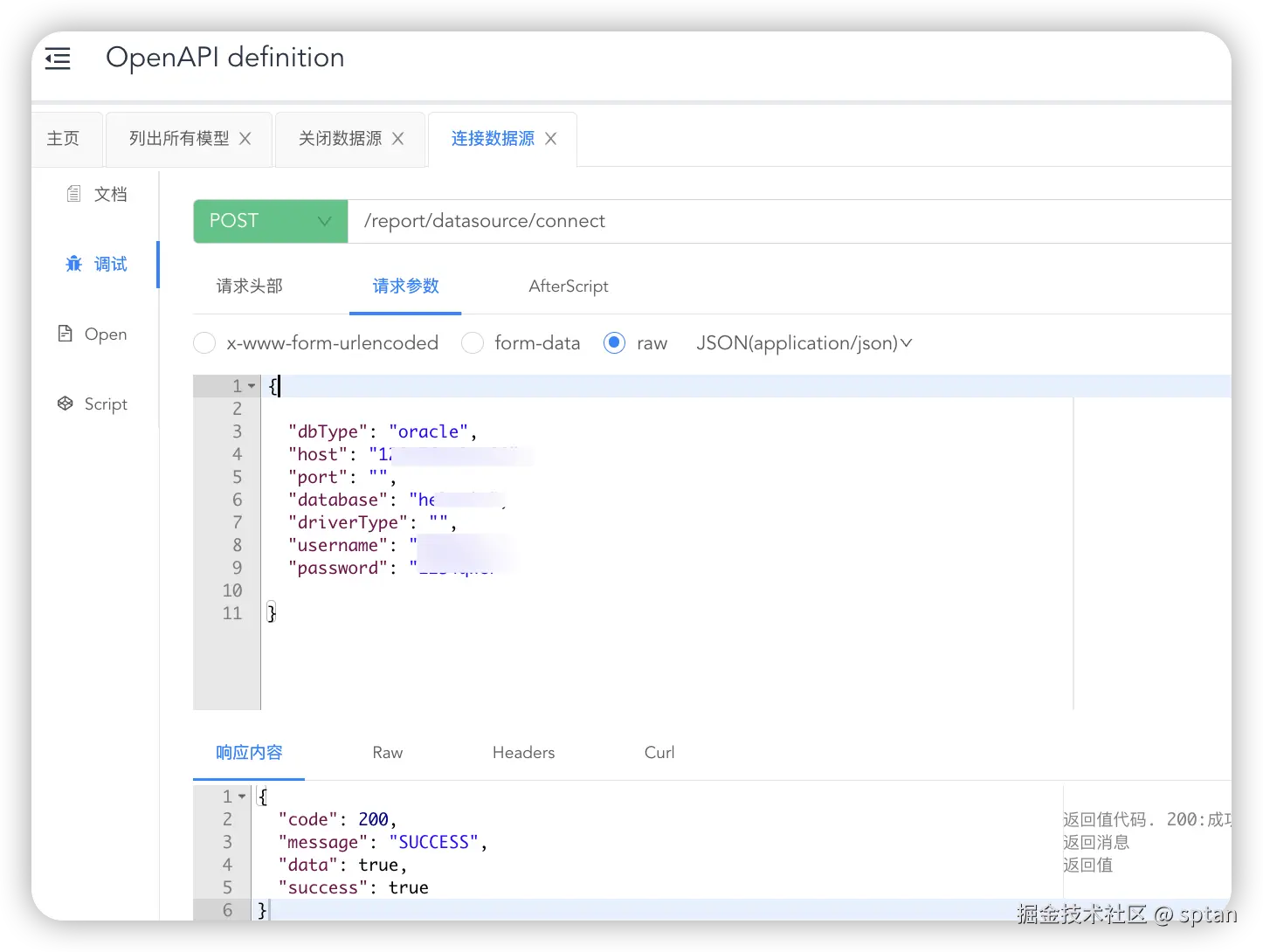The height and width of the screenshot is (952, 1263).
Task: Select x-www-form-urlencoded radio option
Action: [204, 343]
